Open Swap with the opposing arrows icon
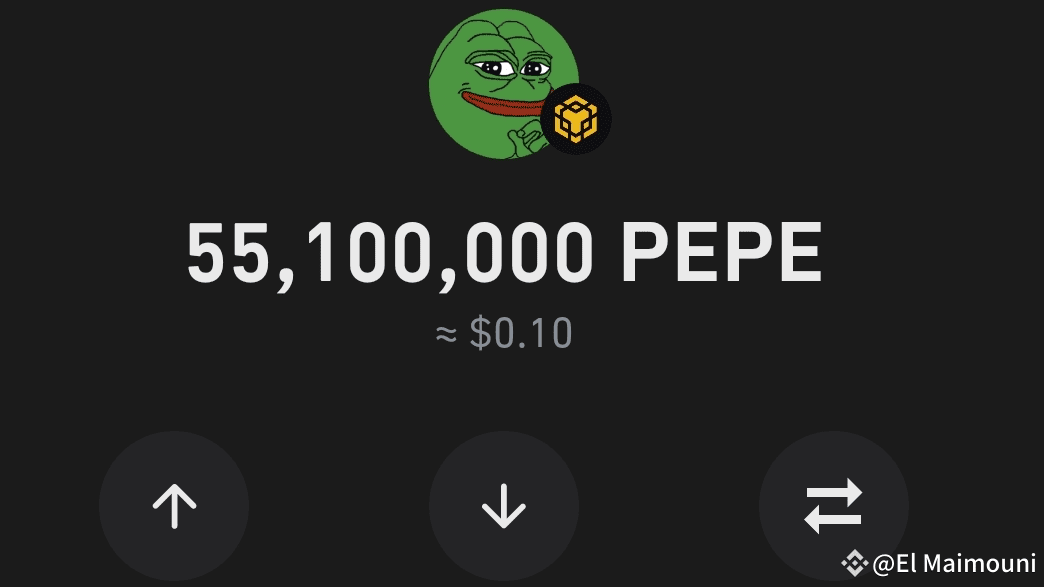The width and height of the screenshot is (1044, 587). pos(834,506)
